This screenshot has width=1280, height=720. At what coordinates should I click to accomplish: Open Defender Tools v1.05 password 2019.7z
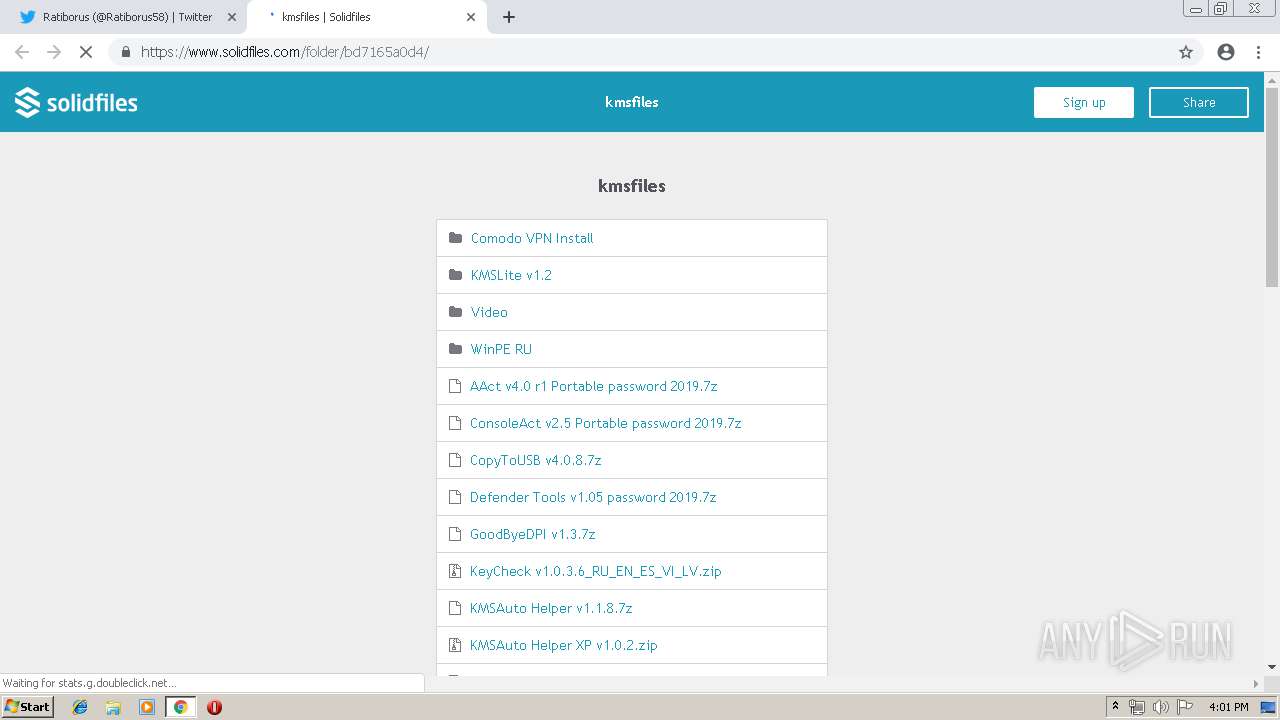coord(593,497)
